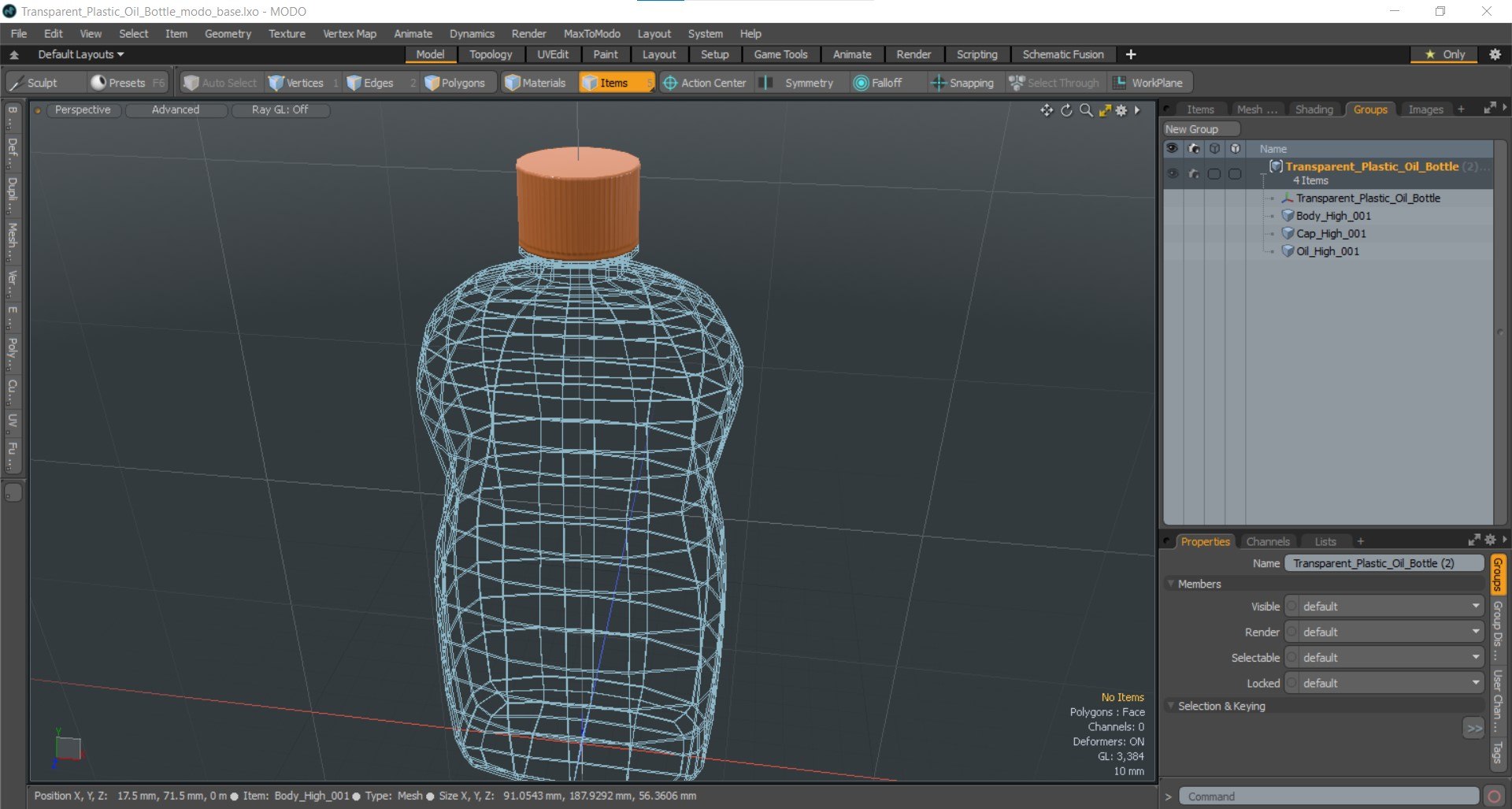1512x809 pixels.
Task: Open Action Center options
Action: tap(705, 83)
